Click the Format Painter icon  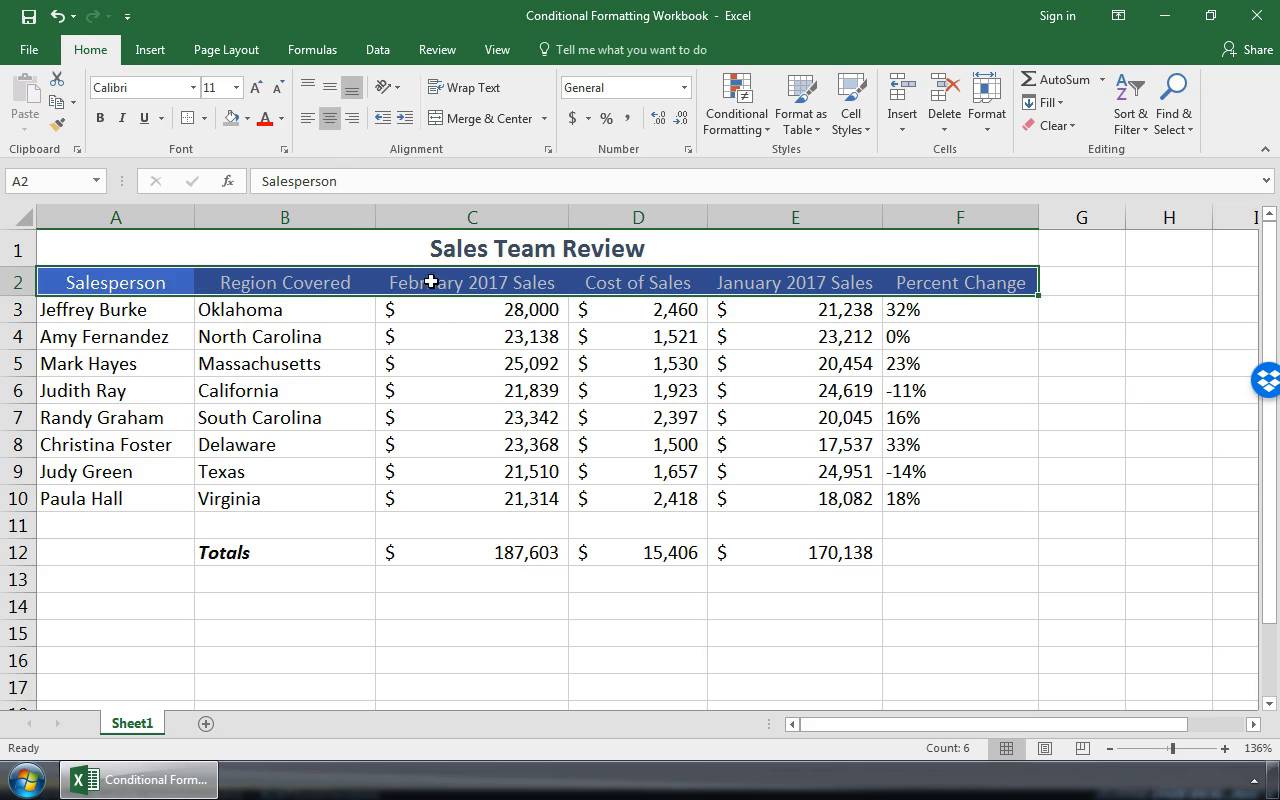(x=57, y=125)
